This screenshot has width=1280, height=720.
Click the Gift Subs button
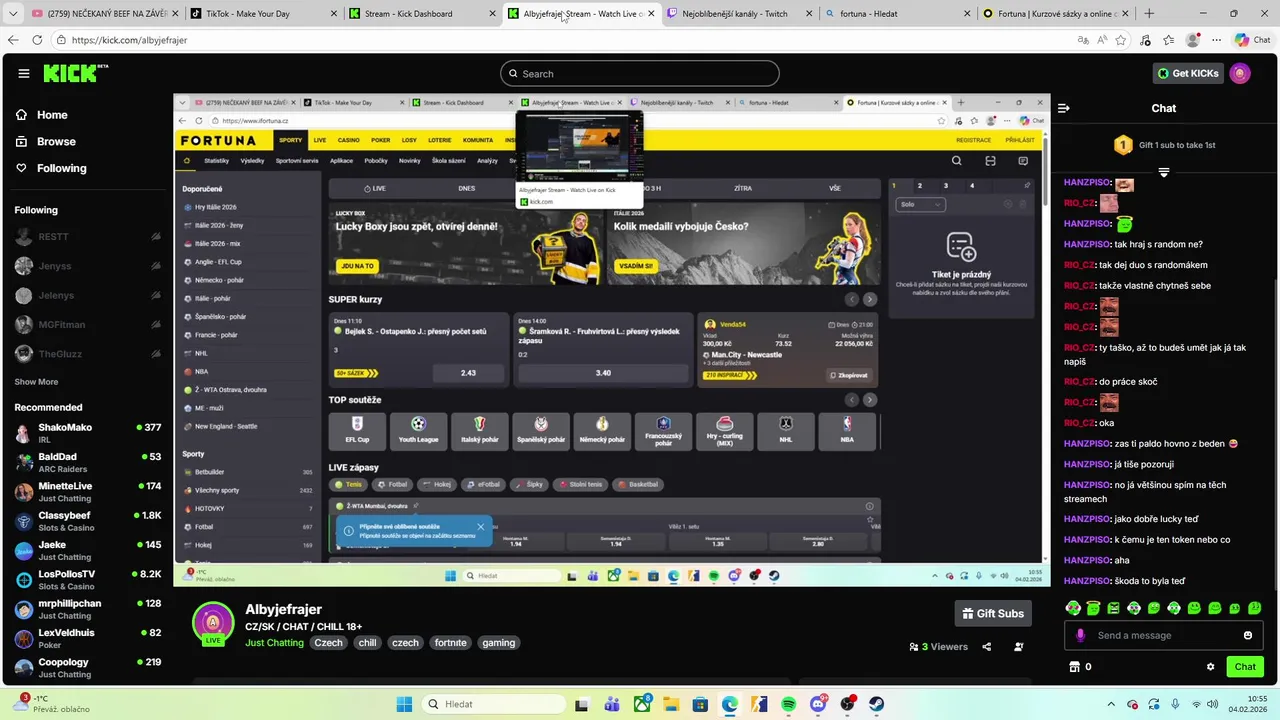pos(993,613)
